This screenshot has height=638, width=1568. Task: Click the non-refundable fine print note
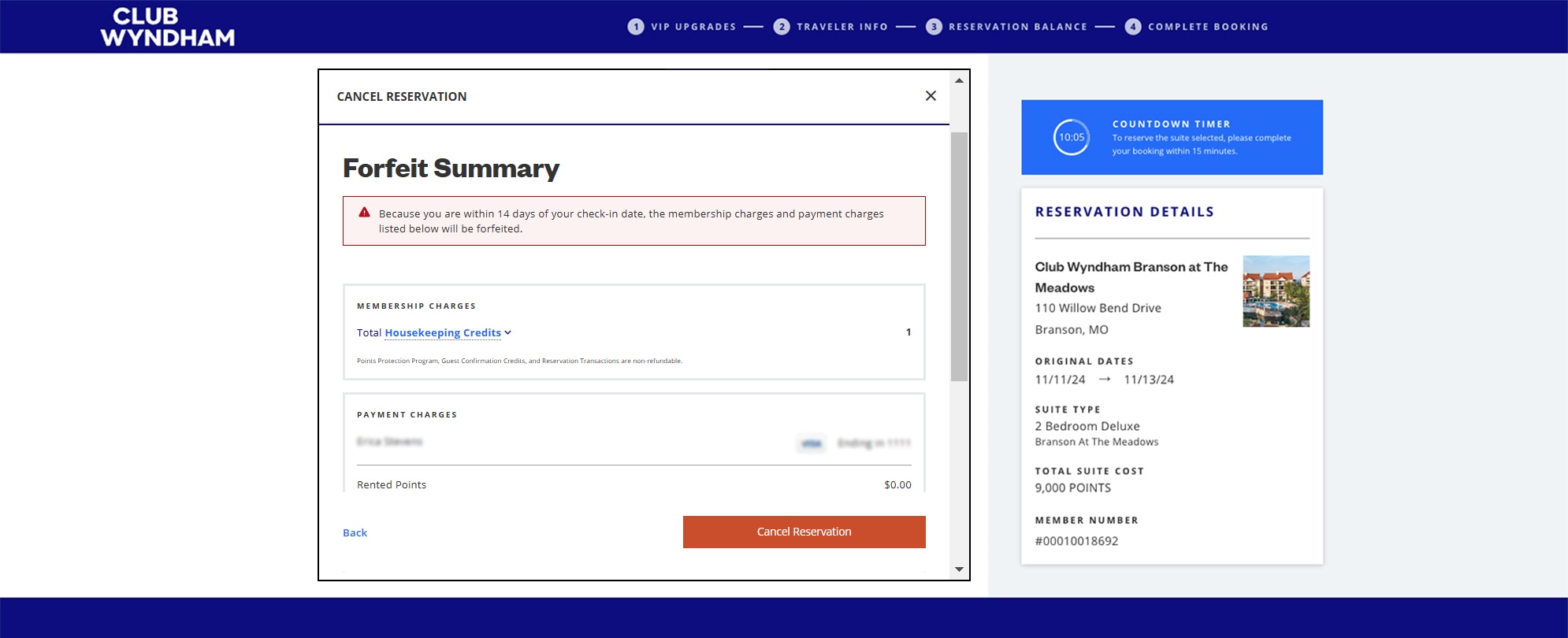click(519, 361)
